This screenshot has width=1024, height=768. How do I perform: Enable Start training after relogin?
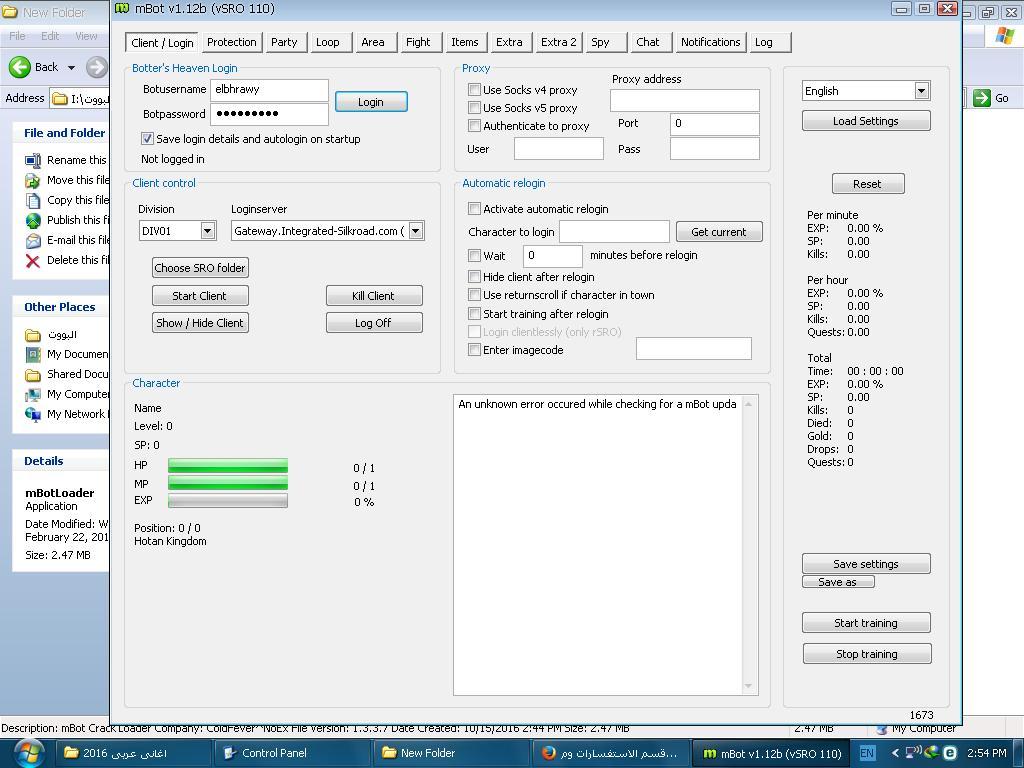475,313
